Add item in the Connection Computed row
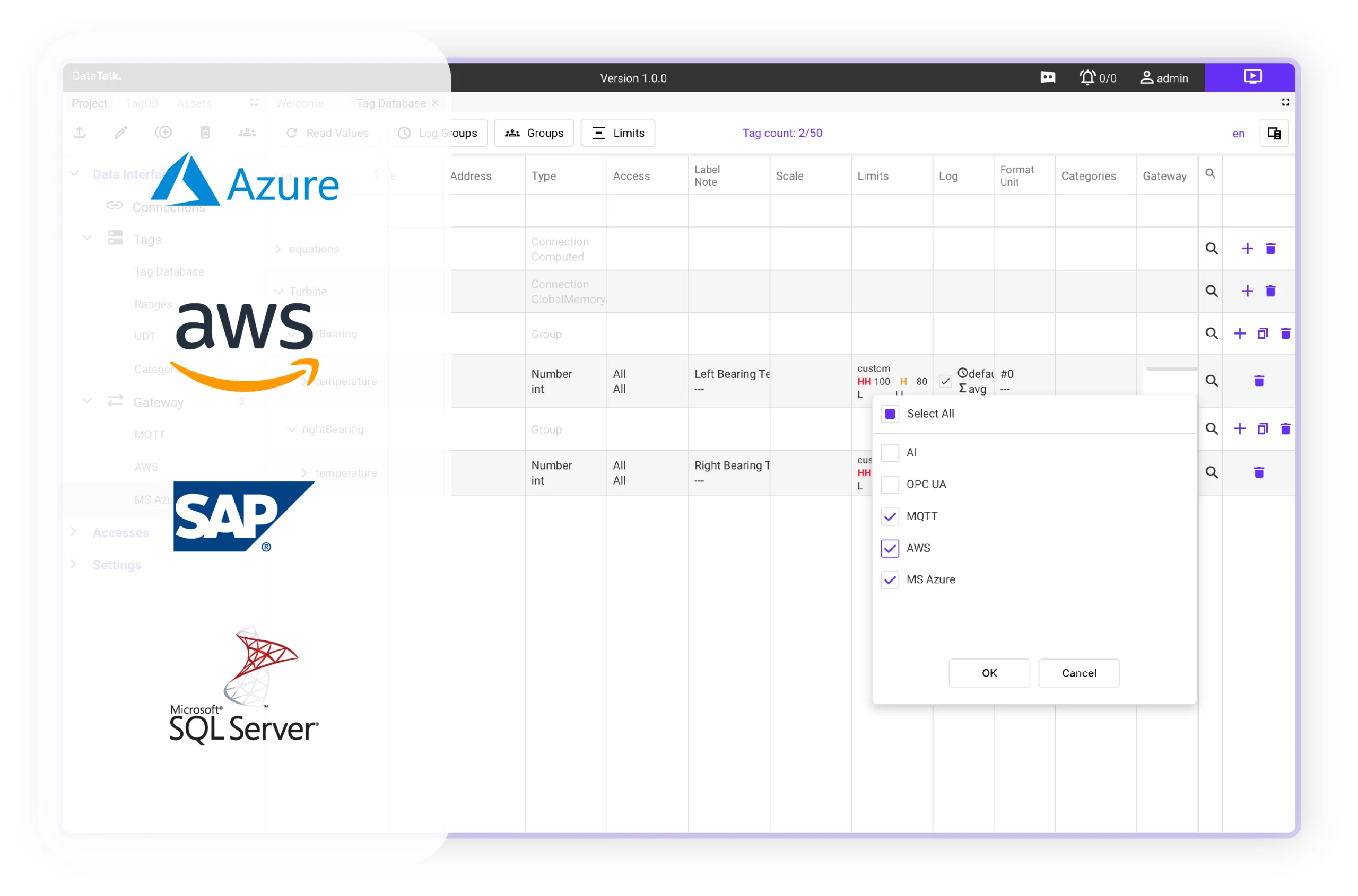Image resolution: width=1358 pixels, height=896 pixels. 1247,249
